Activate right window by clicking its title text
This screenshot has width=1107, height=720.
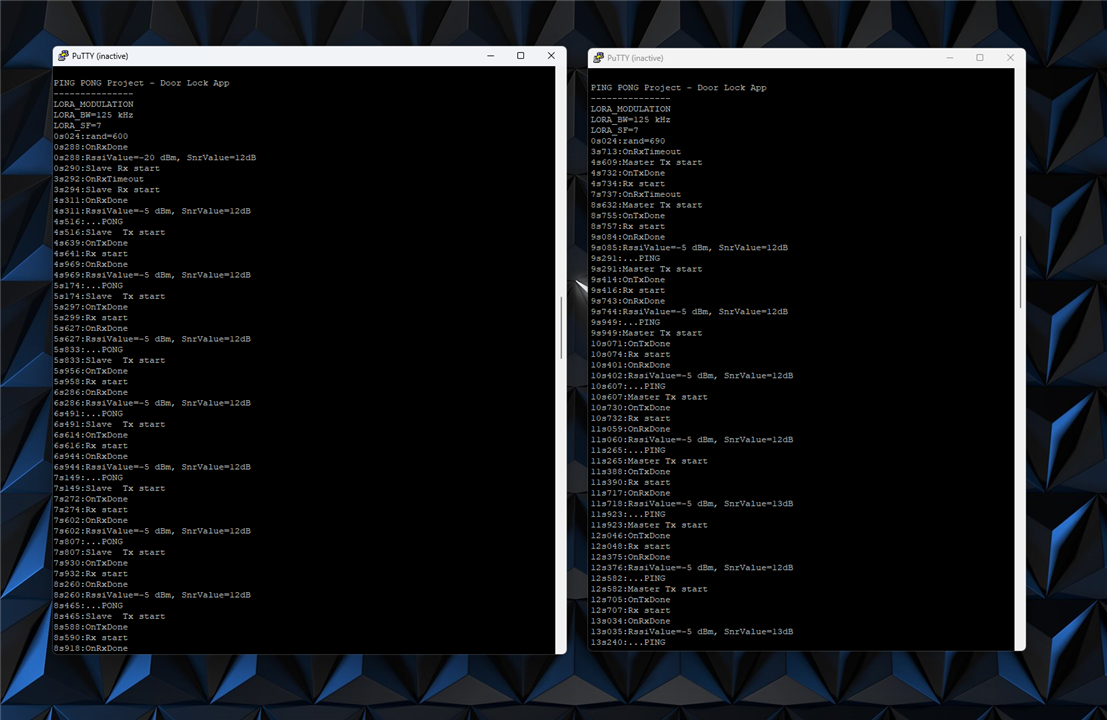(x=635, y=58)
